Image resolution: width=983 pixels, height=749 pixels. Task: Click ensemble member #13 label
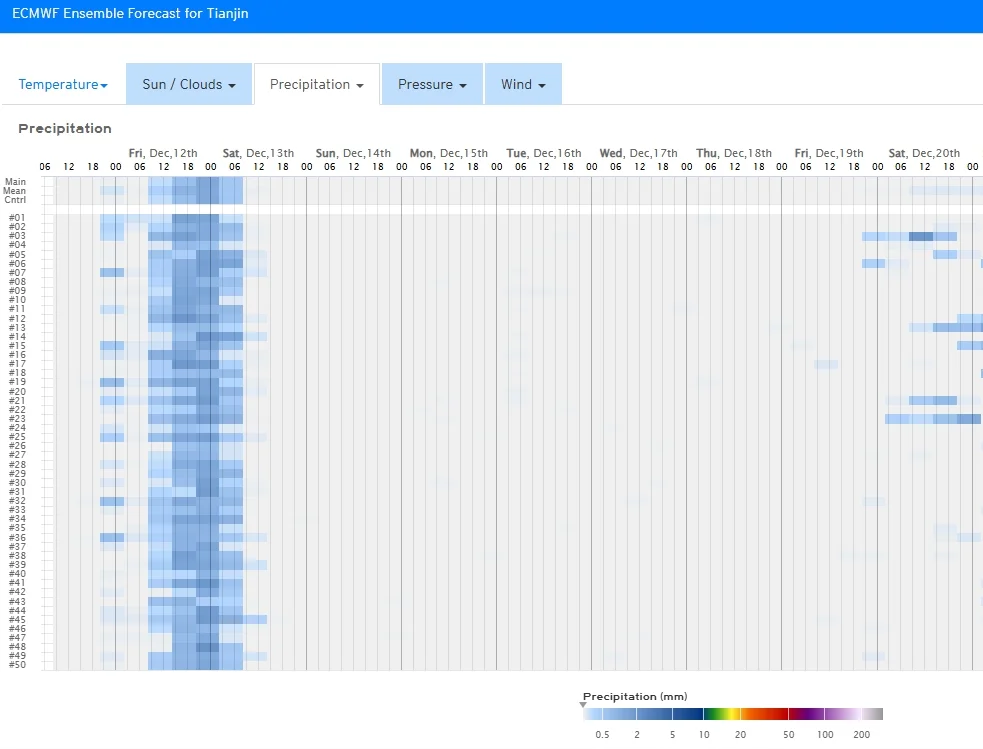tap(17, 327)
